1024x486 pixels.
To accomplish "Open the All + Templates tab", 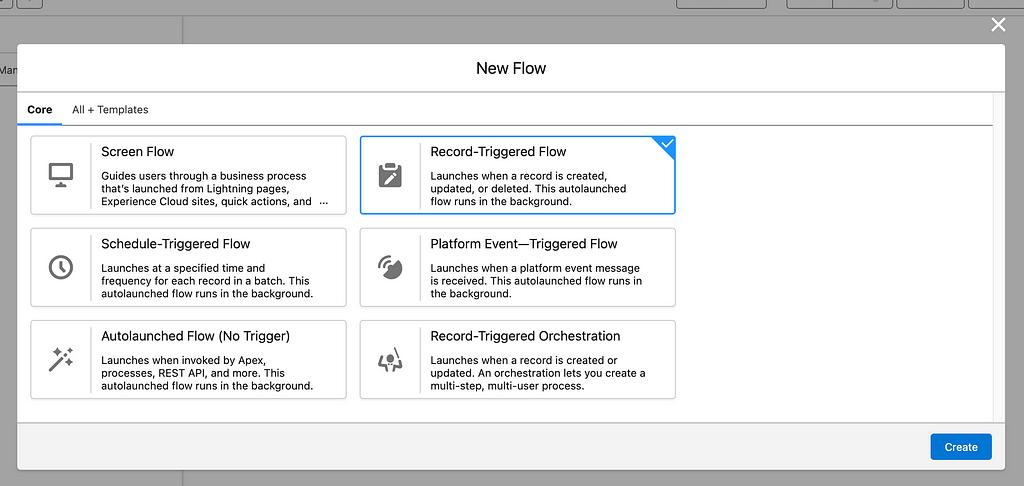I will tap(110, 110).
